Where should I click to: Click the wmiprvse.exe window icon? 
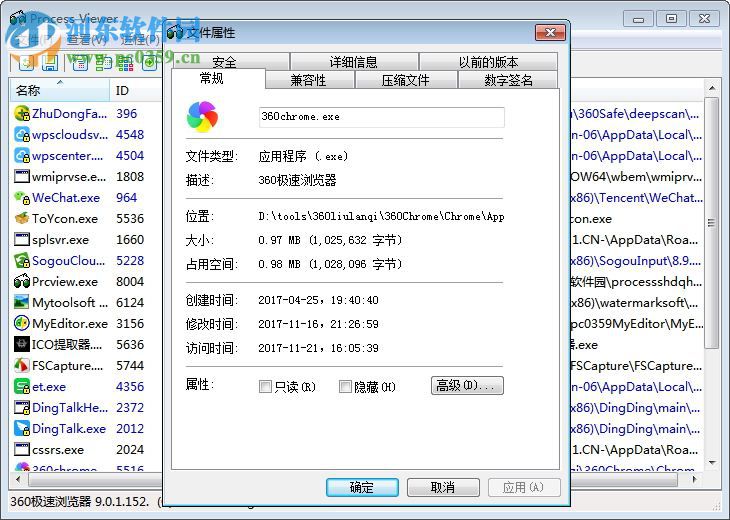click(x=21, y=176)
